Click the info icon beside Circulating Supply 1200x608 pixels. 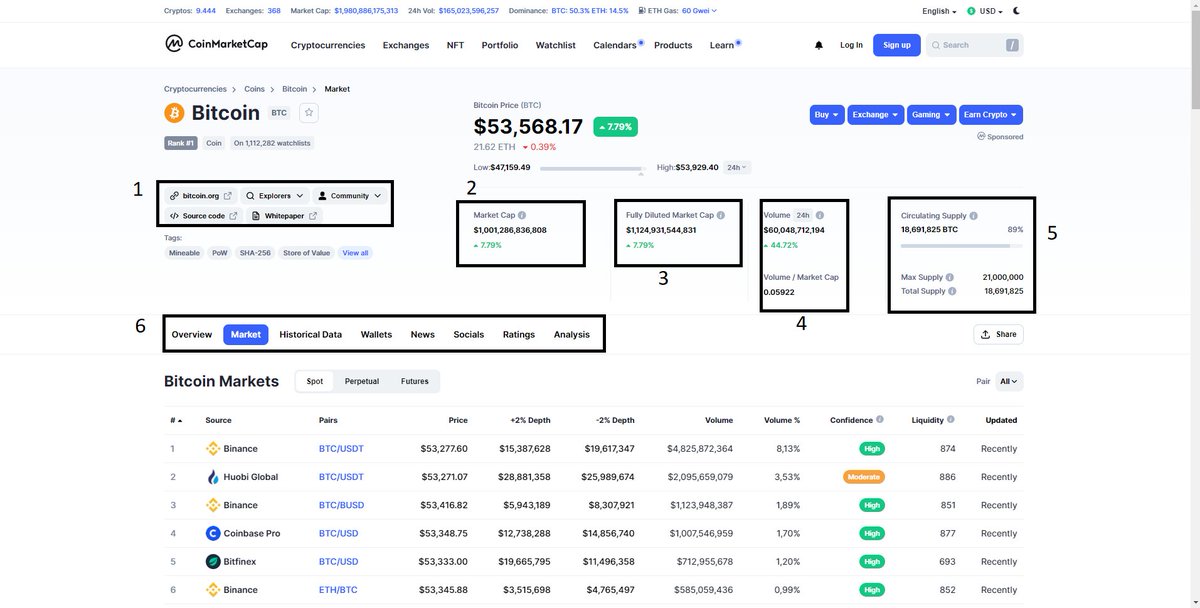974,216
